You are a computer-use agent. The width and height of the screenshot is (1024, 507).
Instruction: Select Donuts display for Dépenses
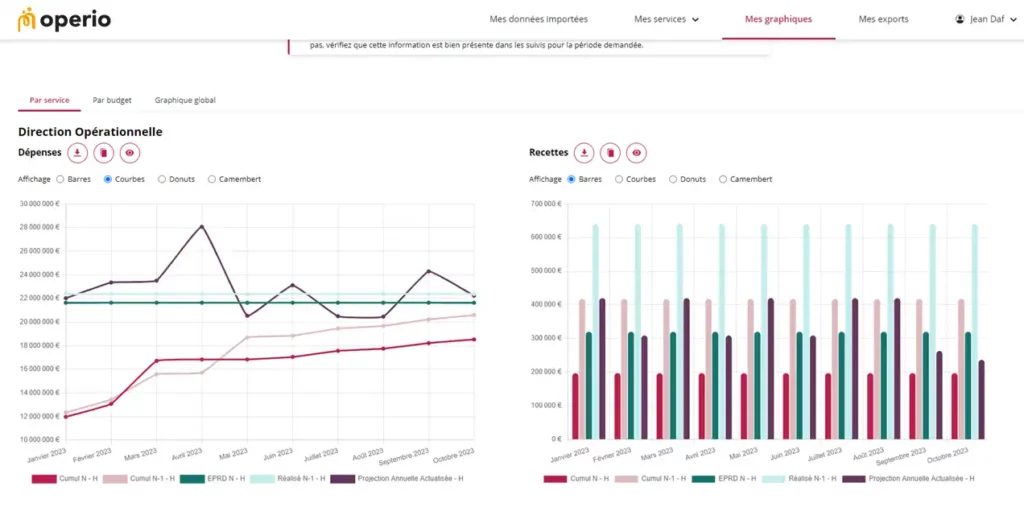pos(162,179)
